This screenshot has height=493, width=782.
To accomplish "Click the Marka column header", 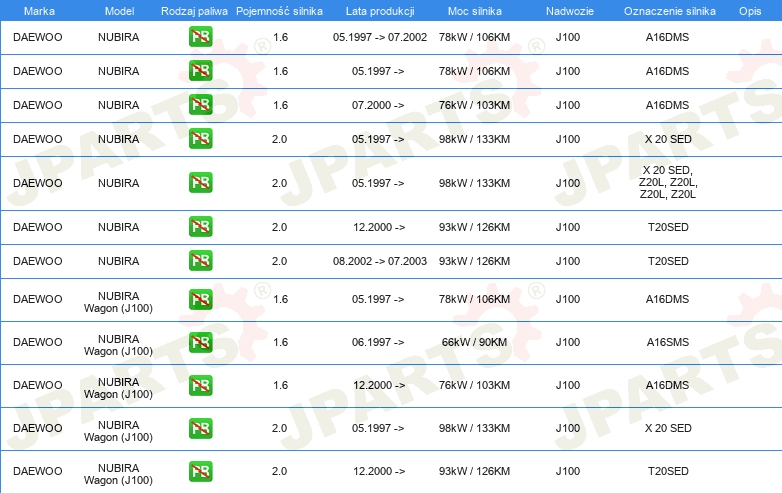I will [39, 11].
